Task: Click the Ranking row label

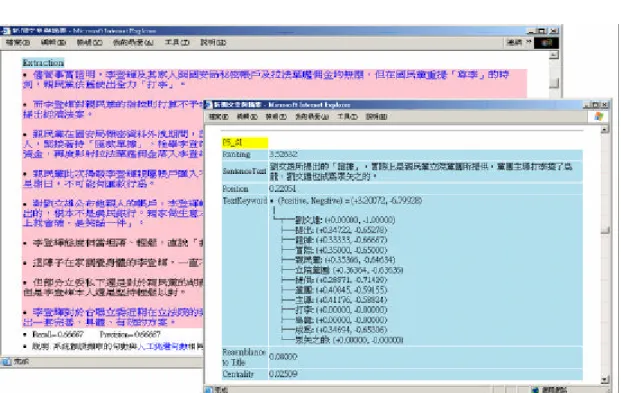Action: pos(236,154)
